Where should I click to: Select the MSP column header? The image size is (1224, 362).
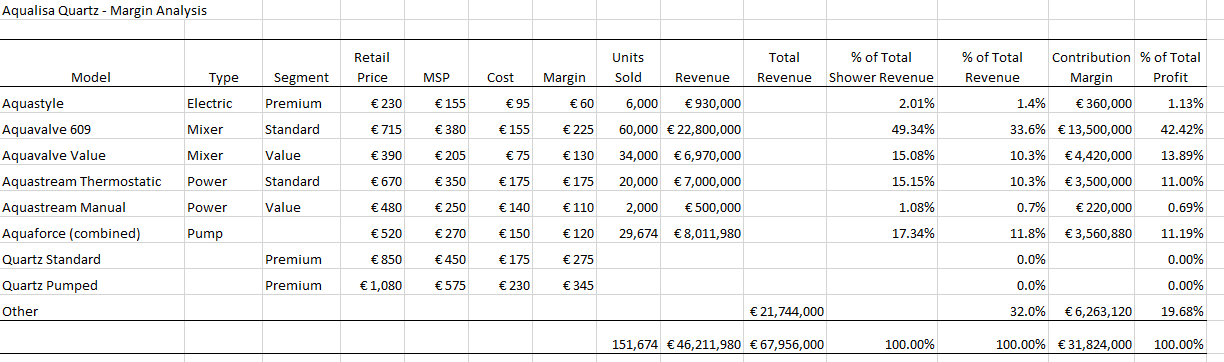tap(436, 77)
